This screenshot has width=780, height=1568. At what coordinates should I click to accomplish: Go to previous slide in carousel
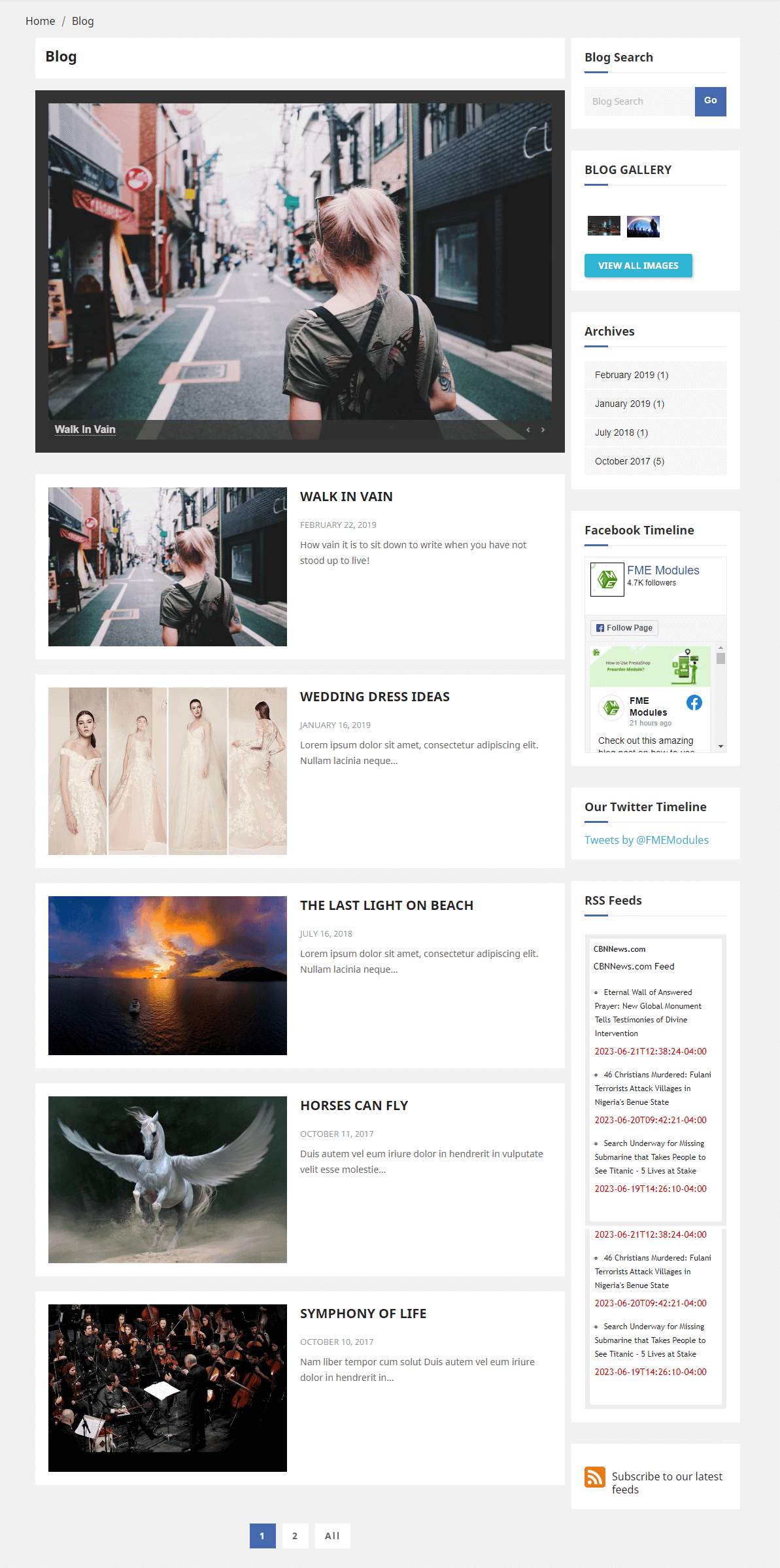point(528,430)
